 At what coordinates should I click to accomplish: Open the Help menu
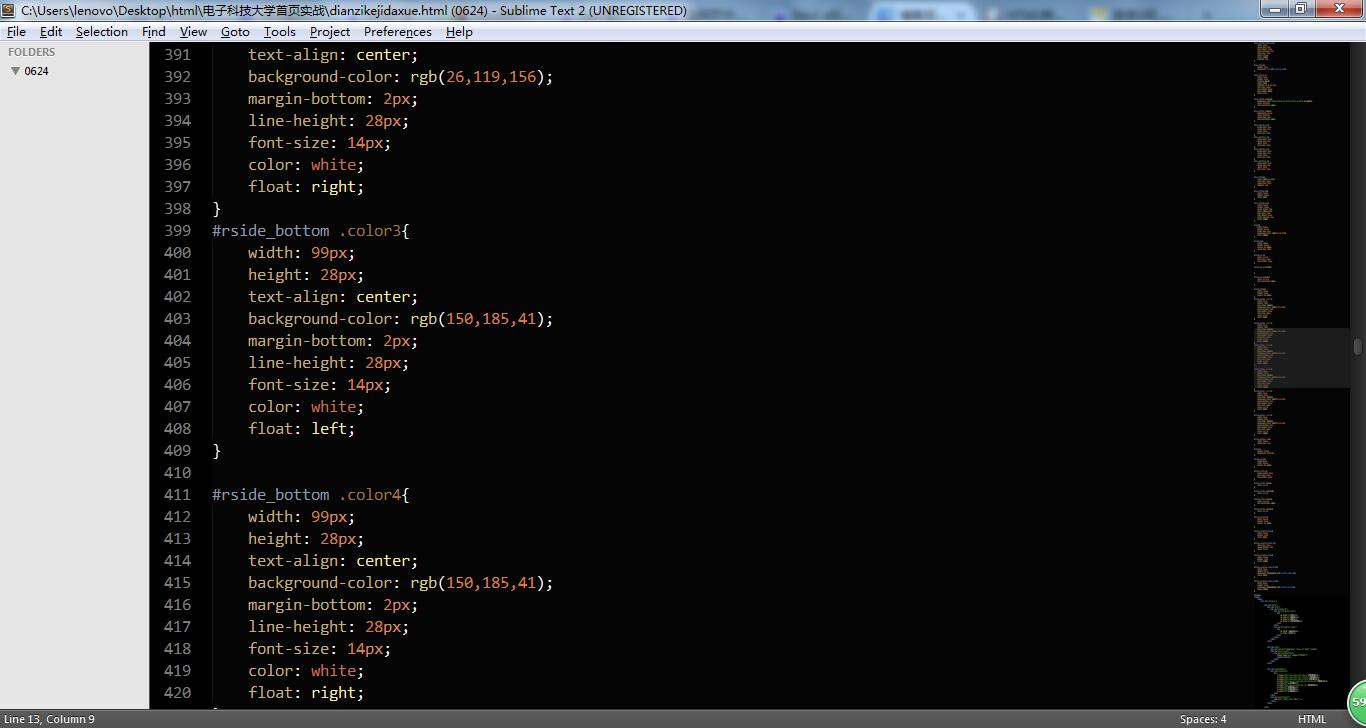tap(459, 32)
